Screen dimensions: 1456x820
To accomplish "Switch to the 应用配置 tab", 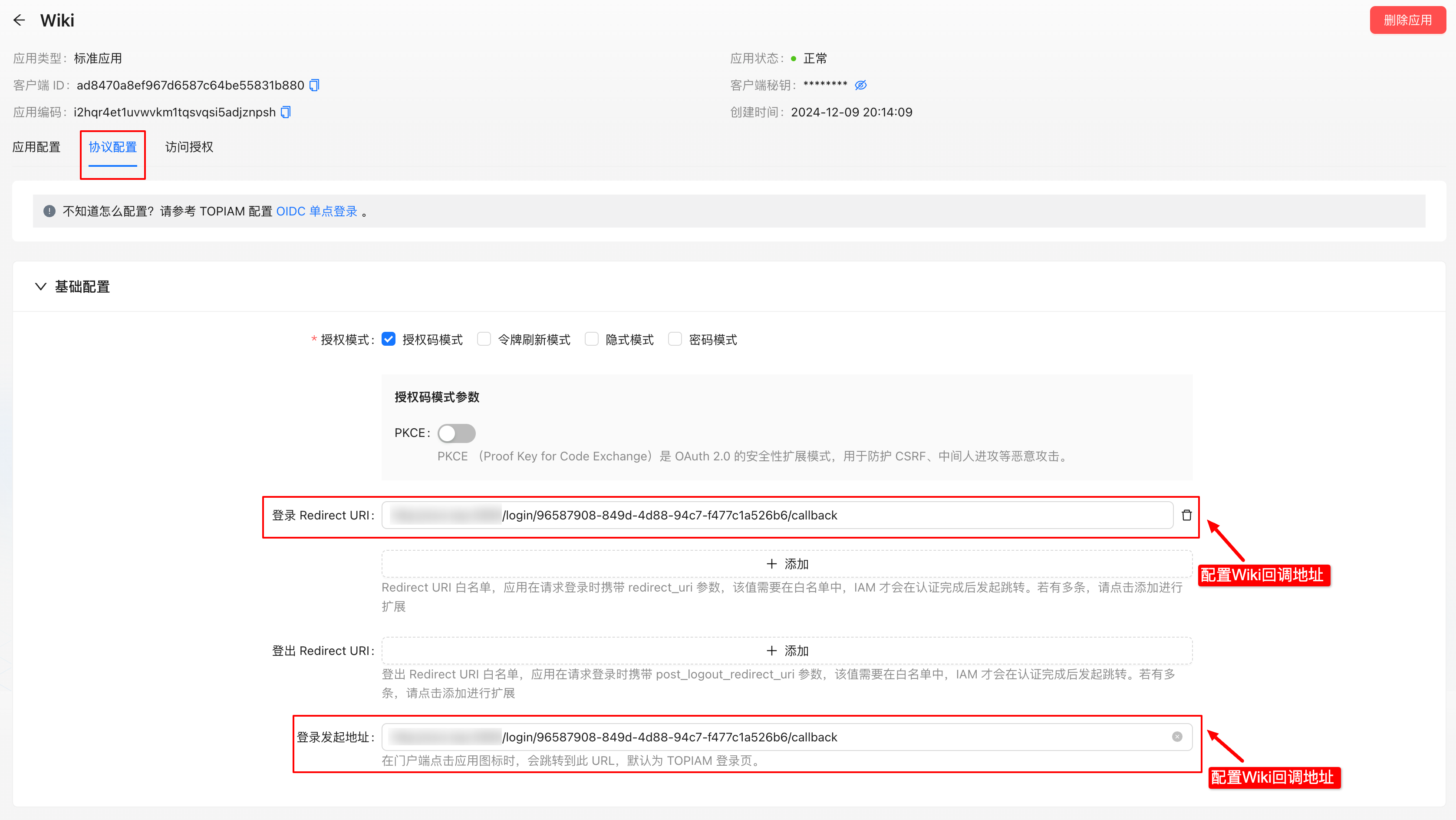I will (37, 147).
